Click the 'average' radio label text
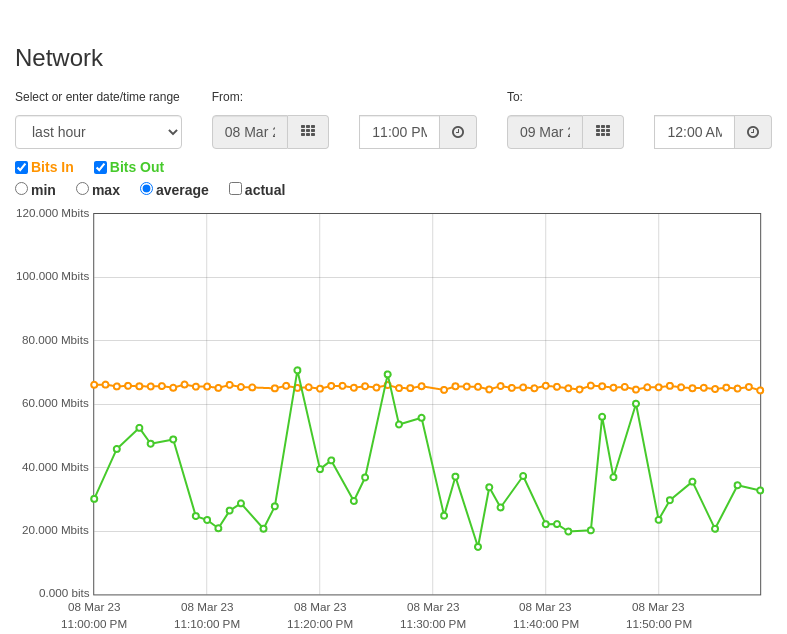 182,190
